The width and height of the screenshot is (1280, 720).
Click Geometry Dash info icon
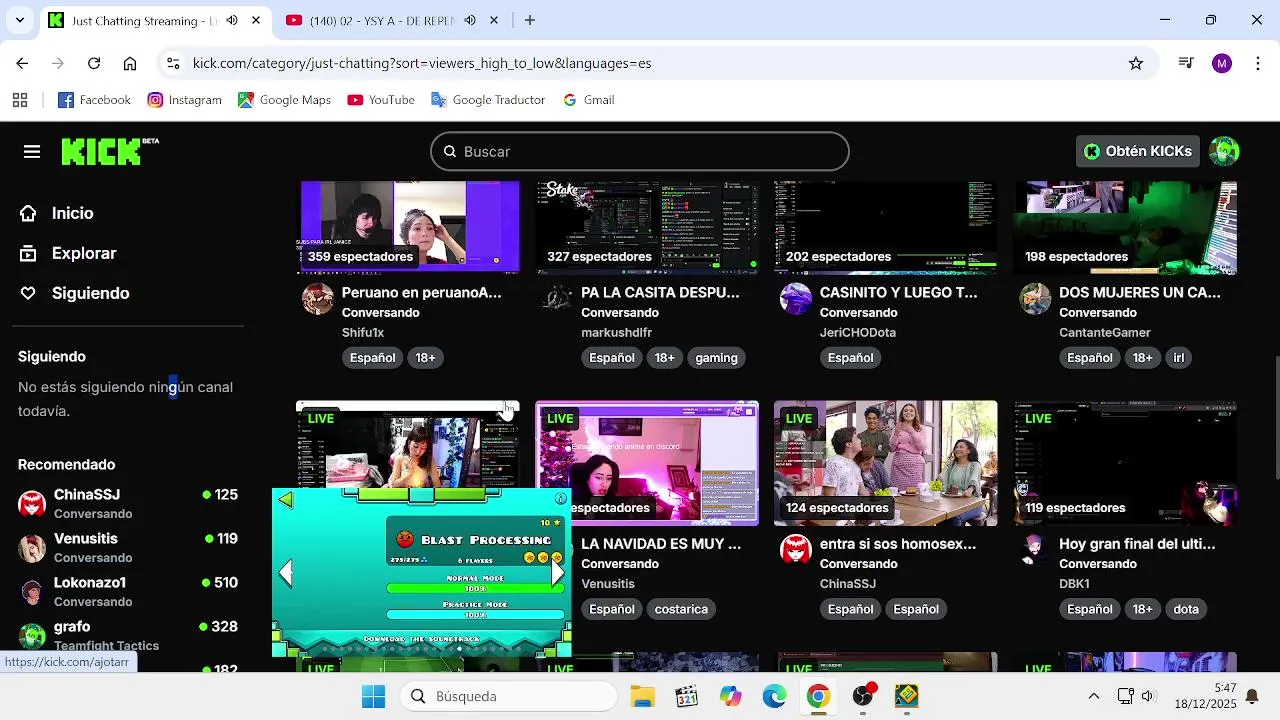pyautogui.click(x=561, y=498)
